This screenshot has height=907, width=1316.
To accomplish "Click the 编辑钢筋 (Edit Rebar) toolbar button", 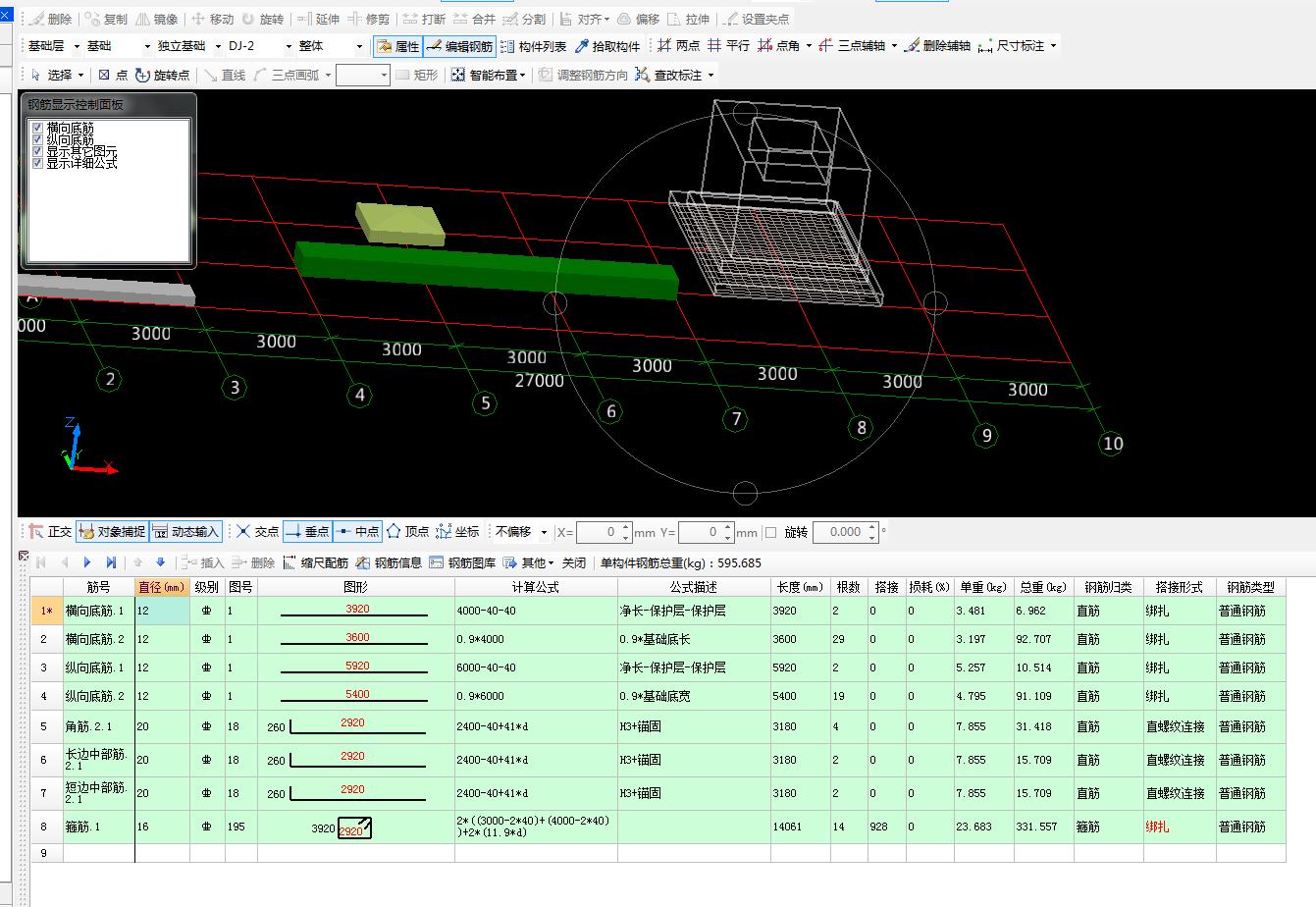I will coord(460,46).
